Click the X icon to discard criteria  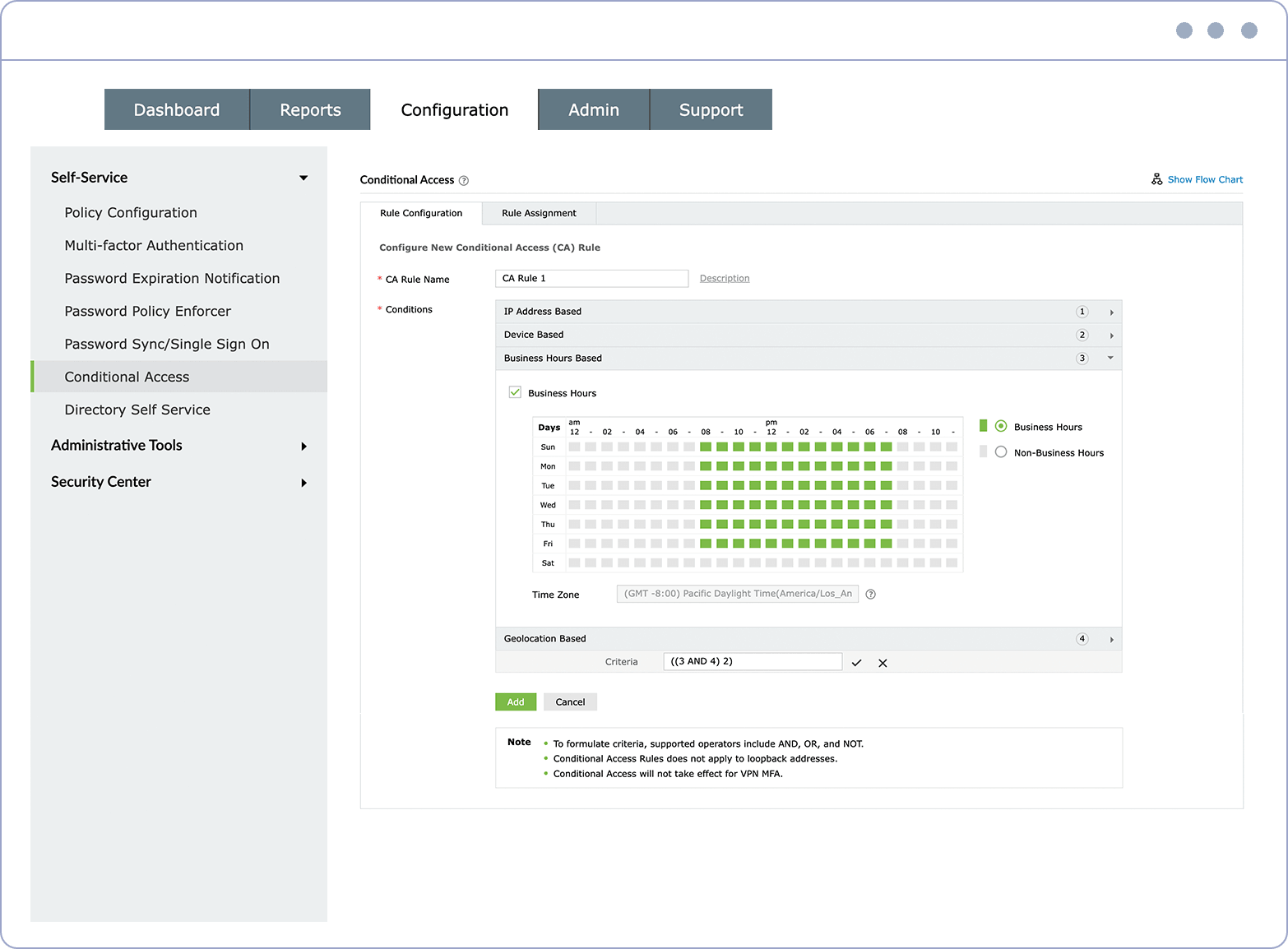883,663
